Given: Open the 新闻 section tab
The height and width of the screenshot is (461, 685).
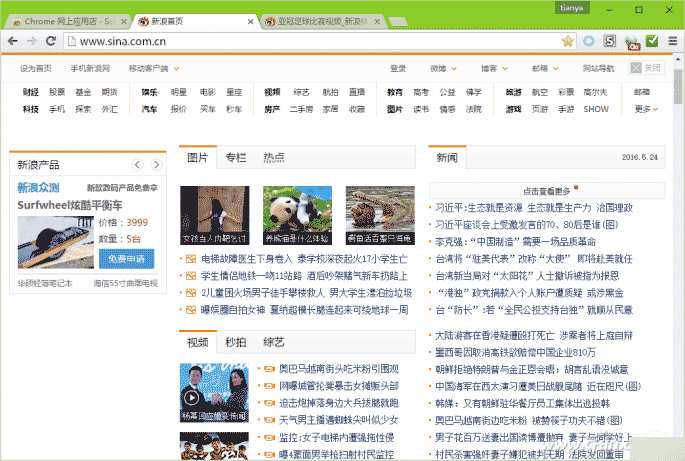Looking at the screenshot, I should 447,157.
